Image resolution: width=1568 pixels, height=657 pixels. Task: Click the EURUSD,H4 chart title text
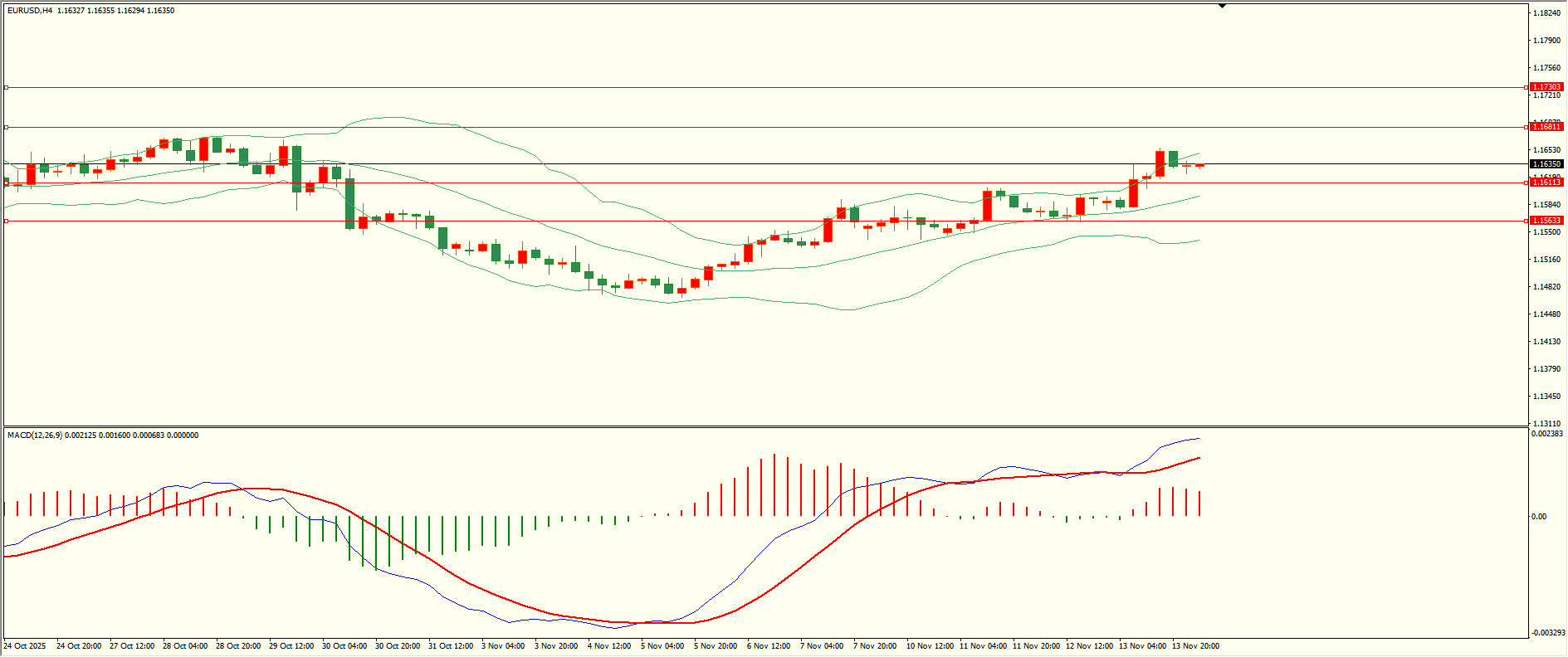click(x=29, y=11)
